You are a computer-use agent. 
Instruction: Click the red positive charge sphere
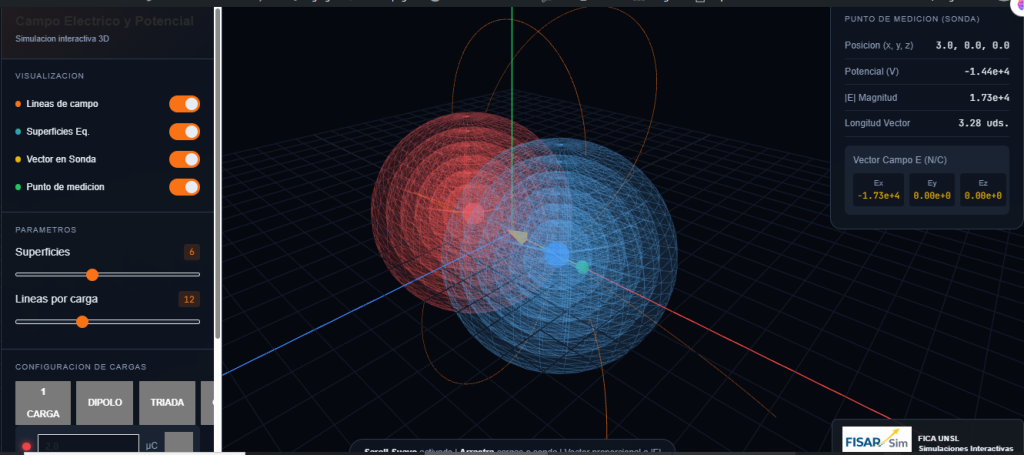pyautogui.click(x=473, y=212)
